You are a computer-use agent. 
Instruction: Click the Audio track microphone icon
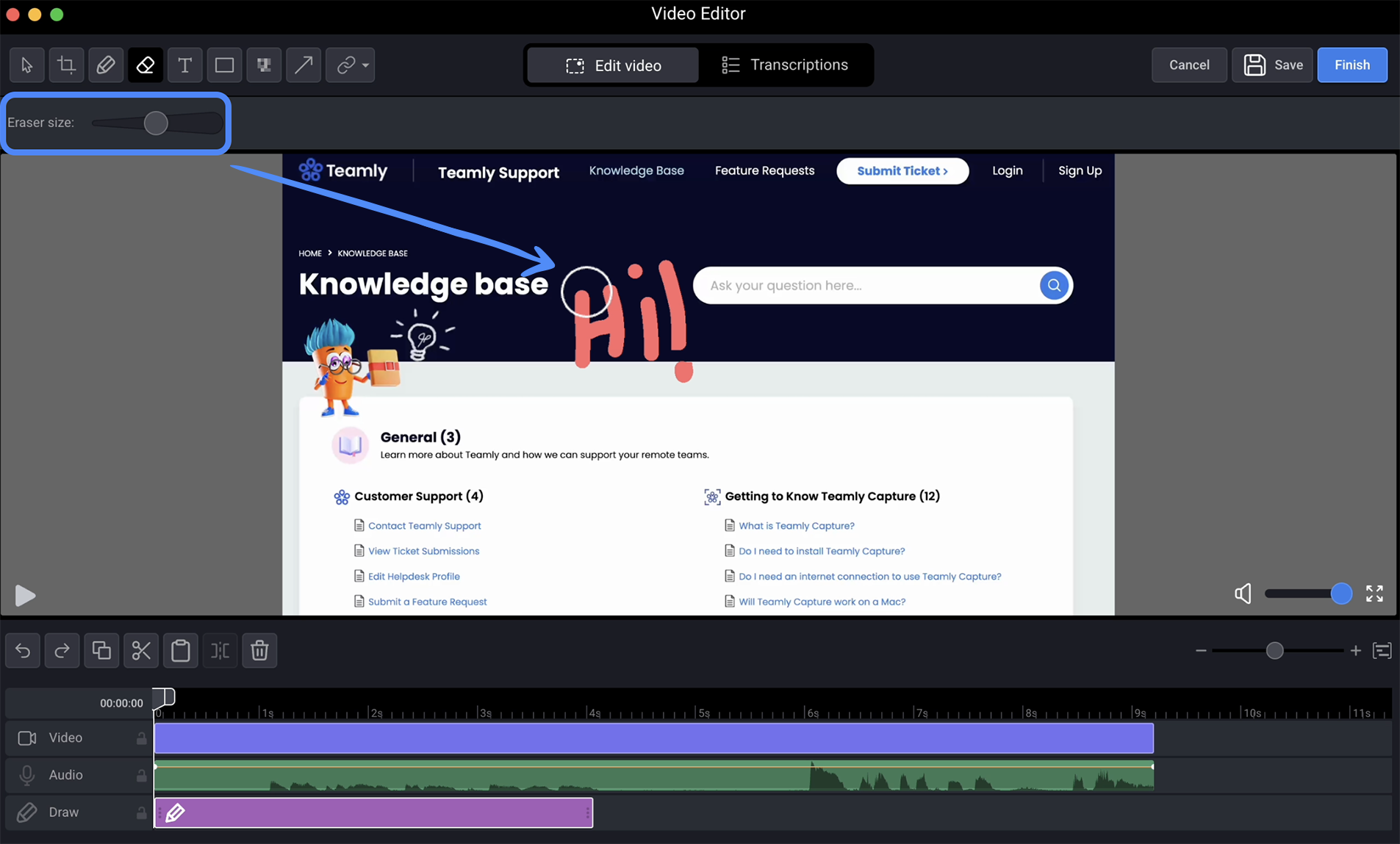pos(27,775)
